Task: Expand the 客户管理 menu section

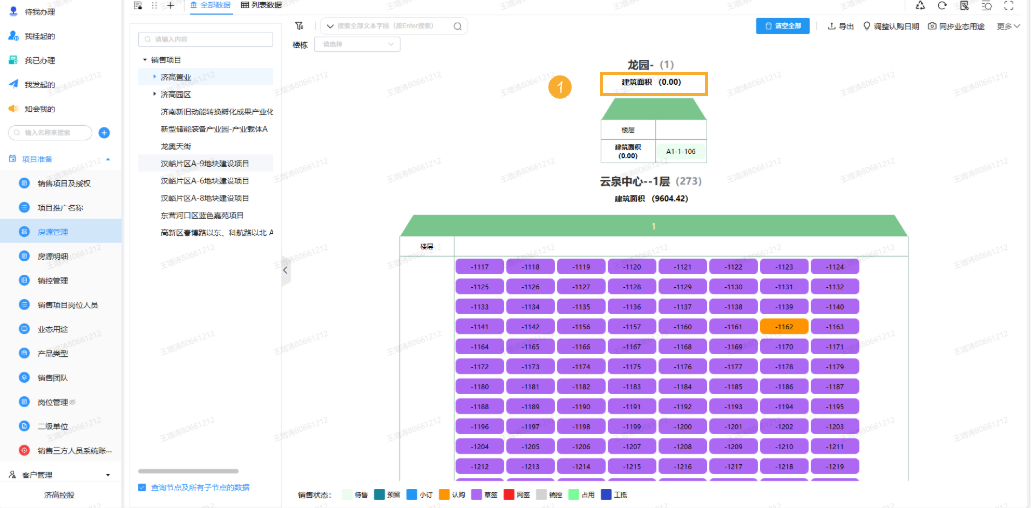Action: (x=108, y=474)
